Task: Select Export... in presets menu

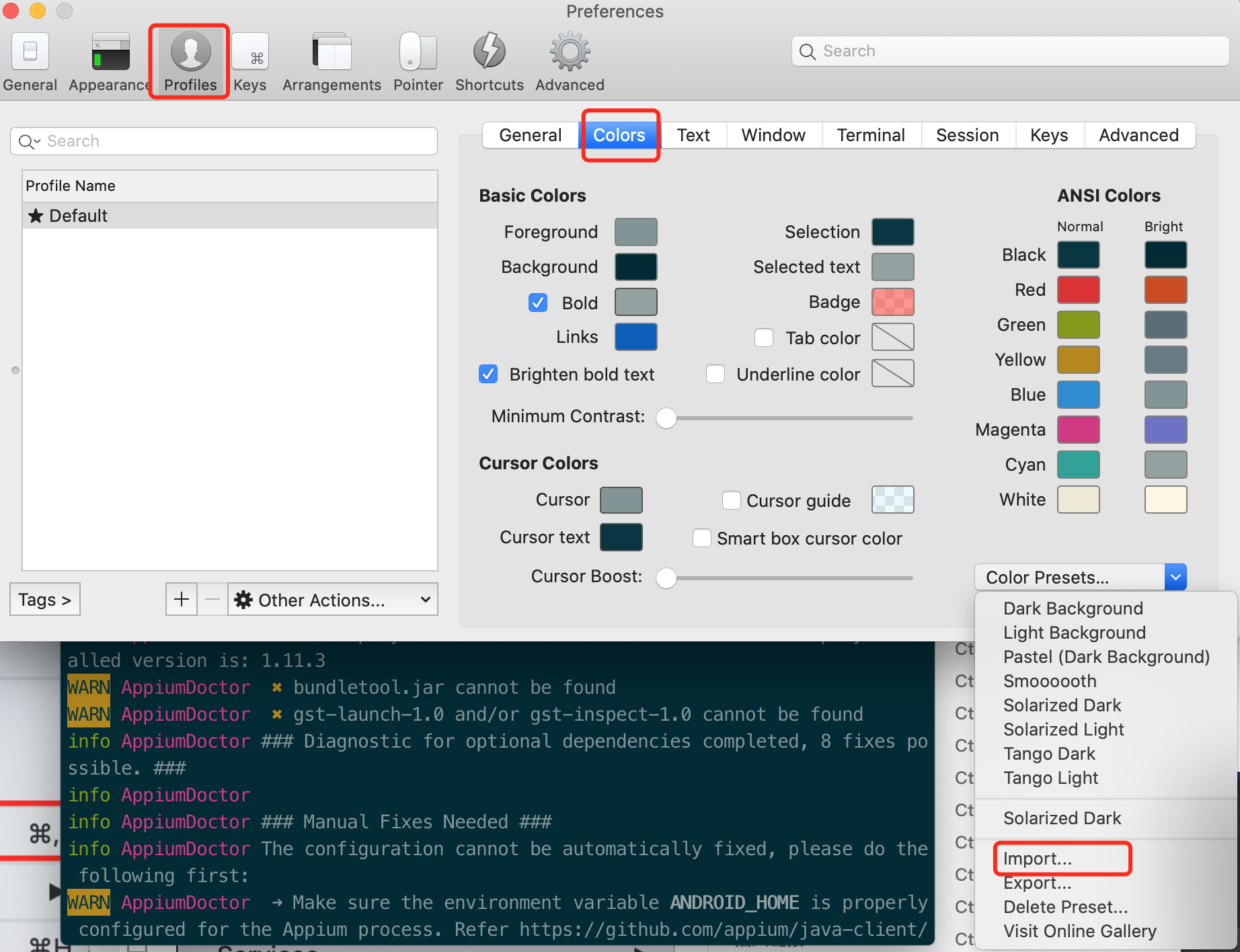Action: click(1106, 883)
